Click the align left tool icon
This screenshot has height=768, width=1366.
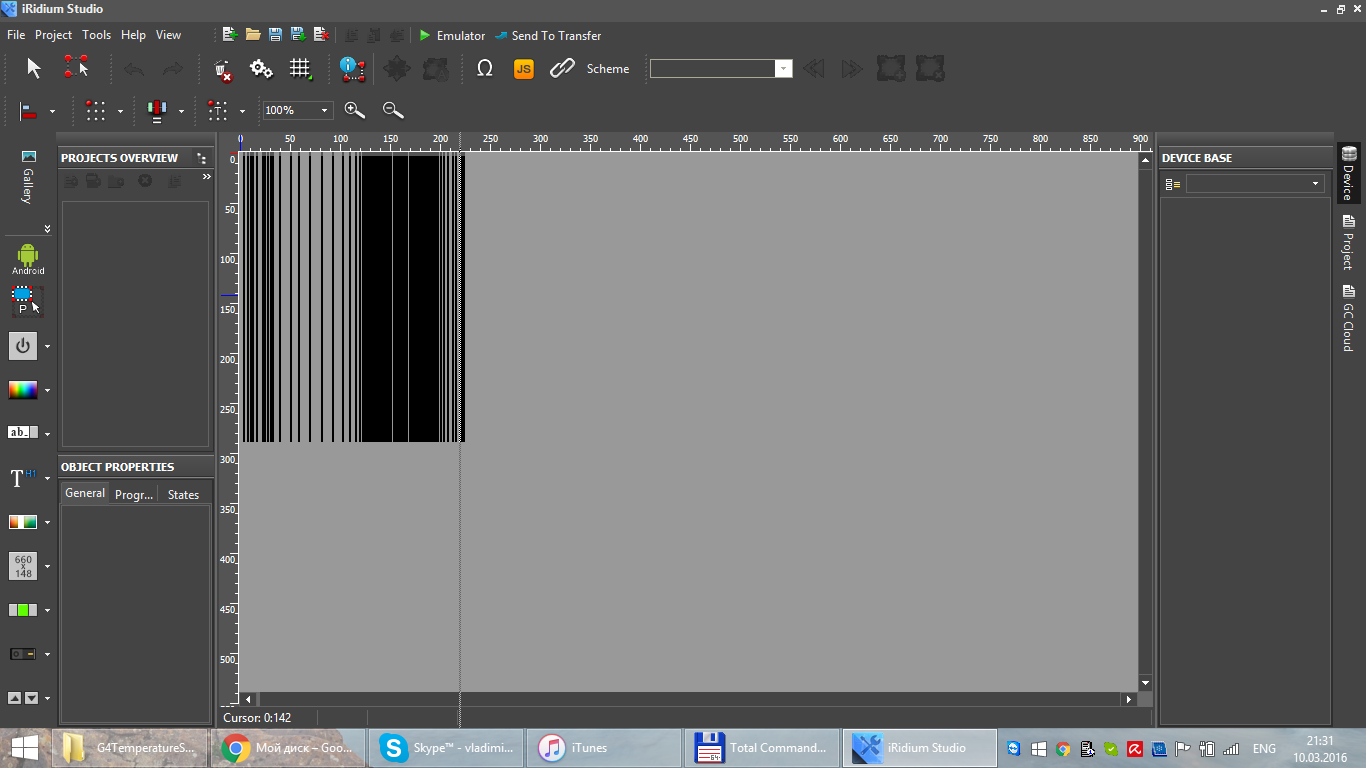pos(28,111)
